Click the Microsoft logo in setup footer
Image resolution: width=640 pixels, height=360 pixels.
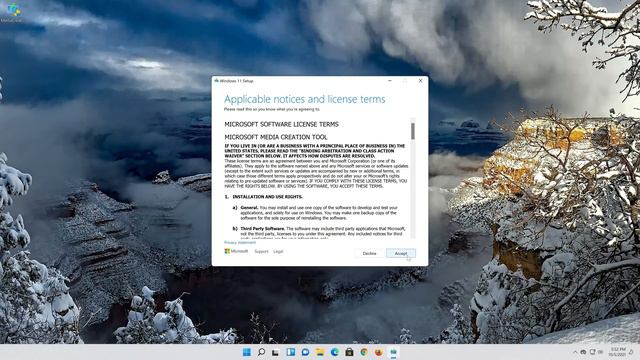(x=236, y=251)
